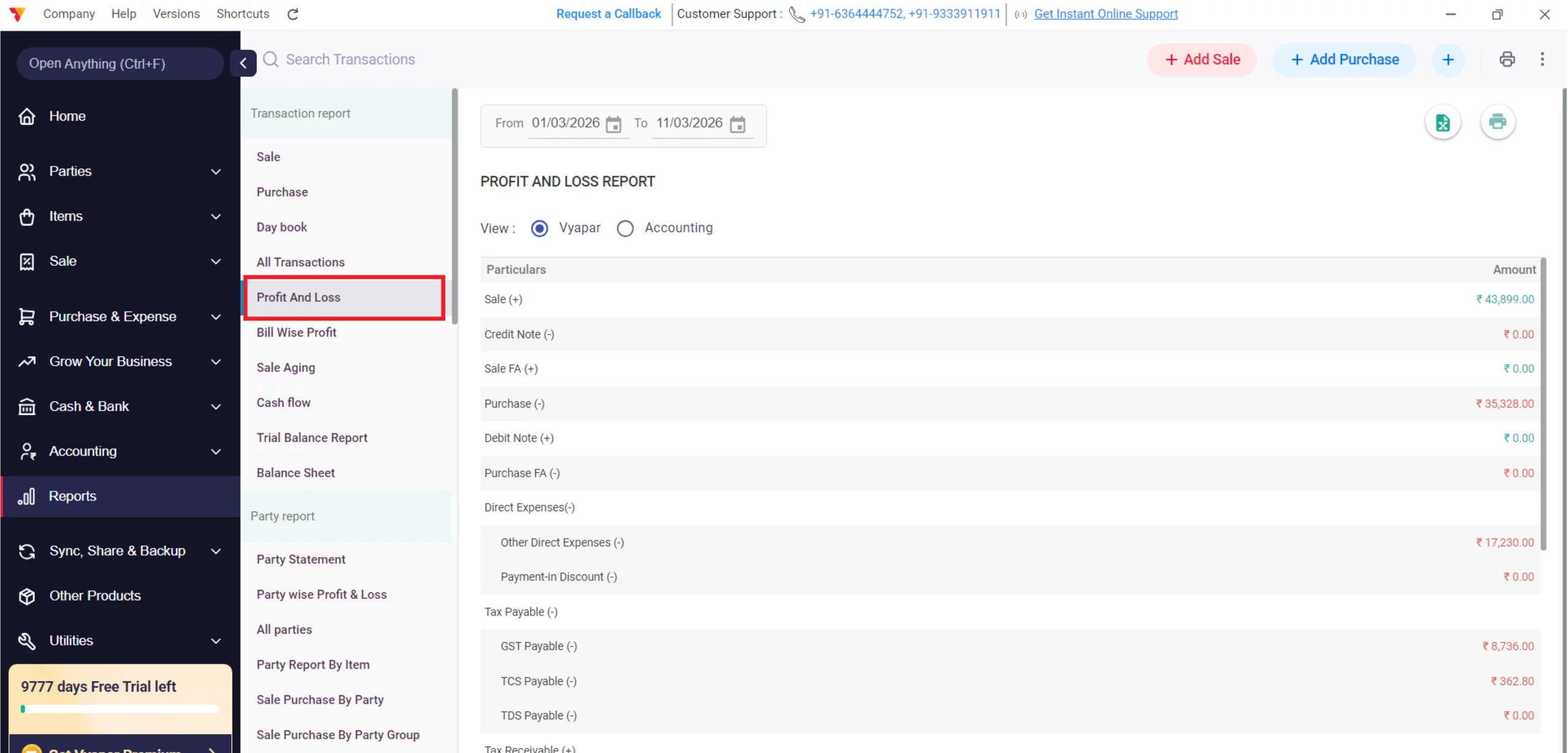1568x753 pixels.
Task: Click the Excel export icon
Action: click(1442, 122)
